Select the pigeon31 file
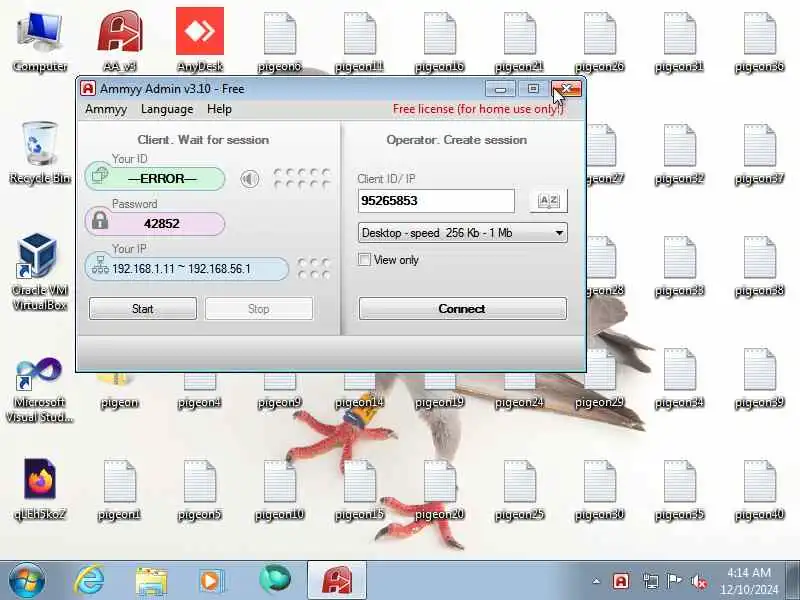The width and height of the screenshot is (800, 600). coord(680,43)
